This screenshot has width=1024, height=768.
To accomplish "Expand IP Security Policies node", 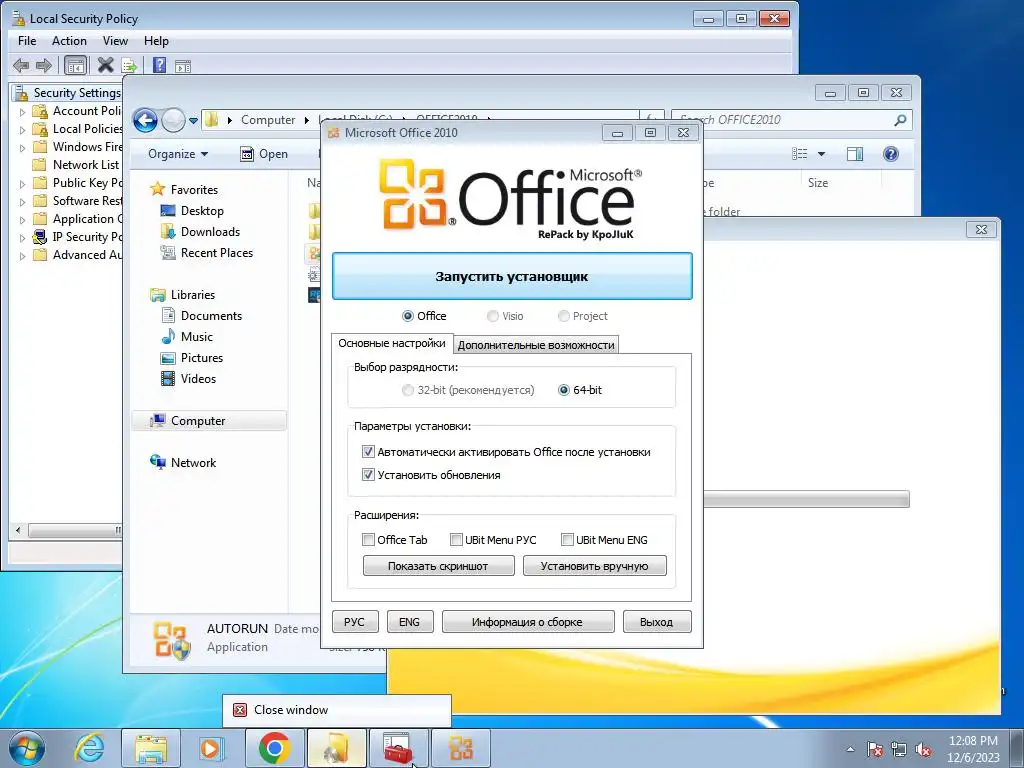I will click(x=22, y=238).
